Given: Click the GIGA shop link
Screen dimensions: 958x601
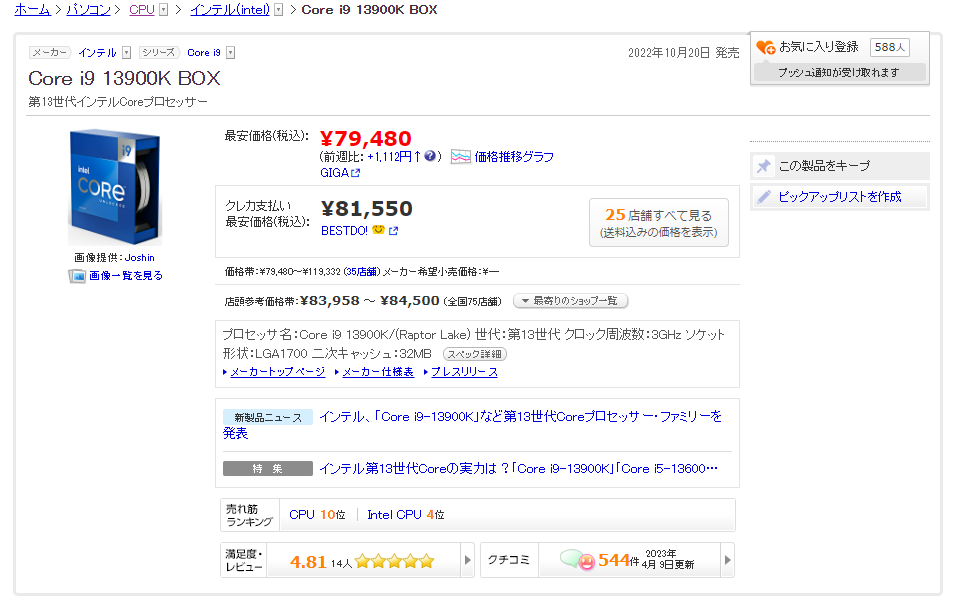Looking at the screenshot, I should tap(335, 173).
